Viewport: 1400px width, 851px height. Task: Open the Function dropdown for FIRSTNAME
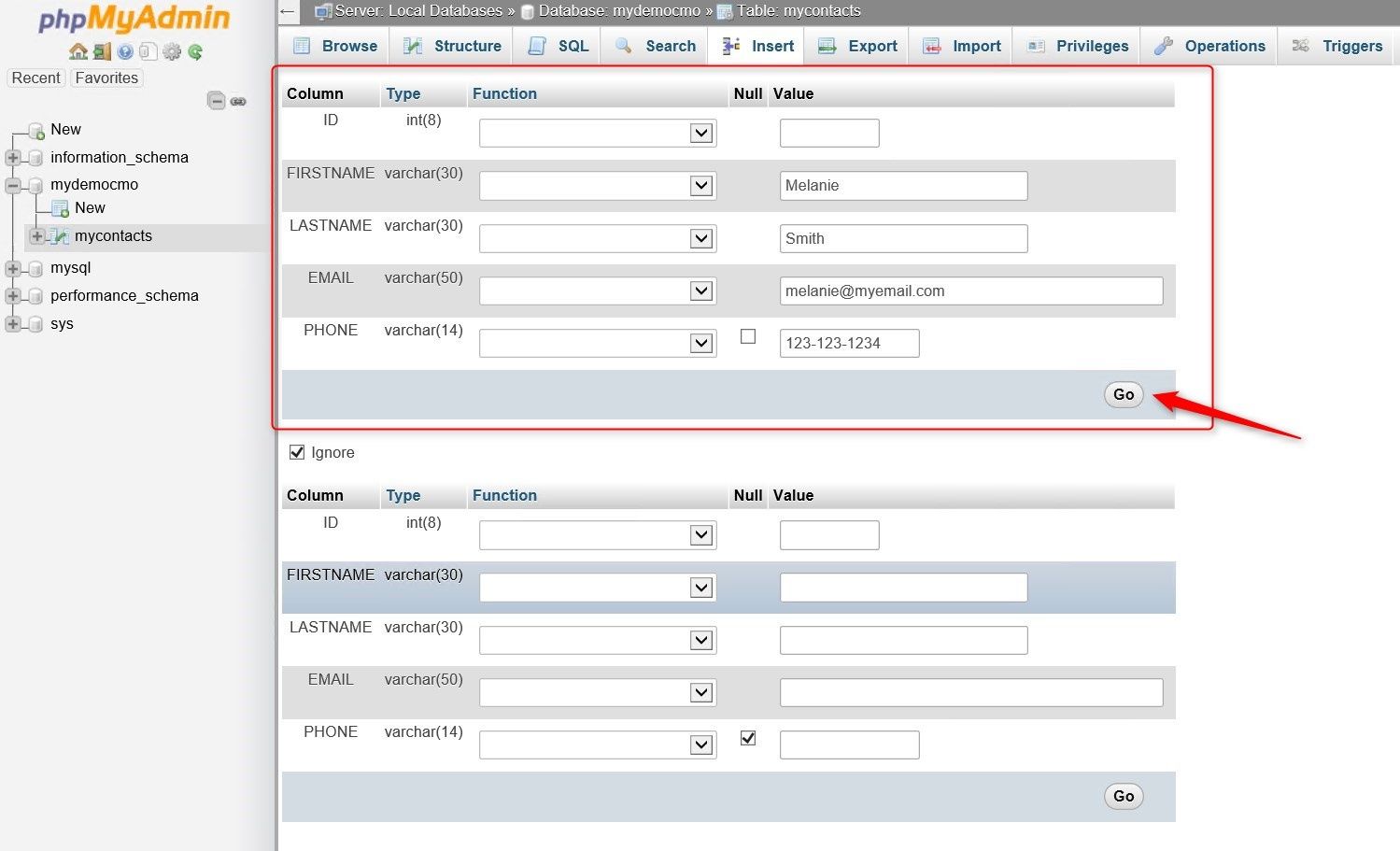coord(597,185)
